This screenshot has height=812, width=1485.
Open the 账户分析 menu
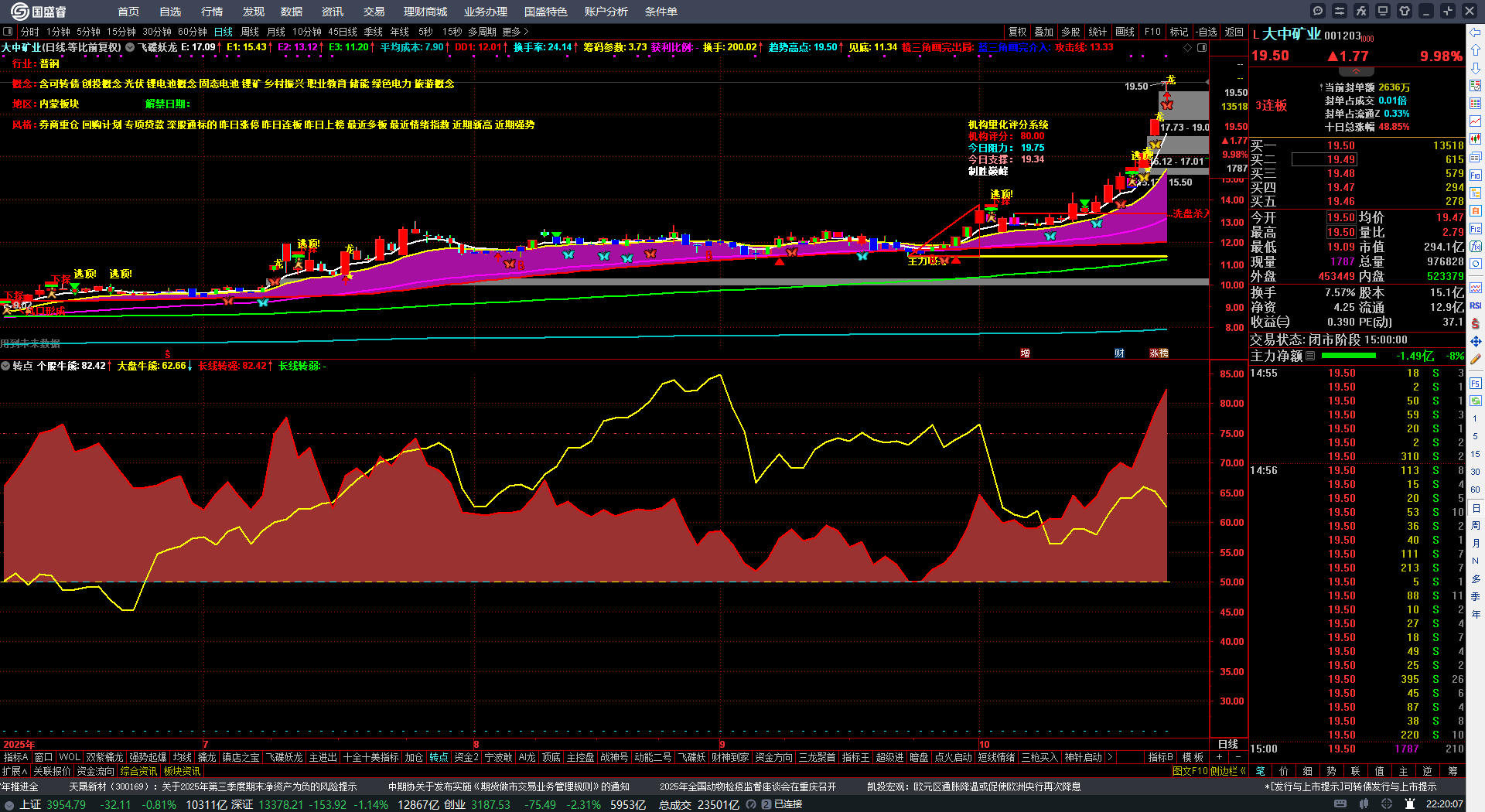(x=606, y=12)
